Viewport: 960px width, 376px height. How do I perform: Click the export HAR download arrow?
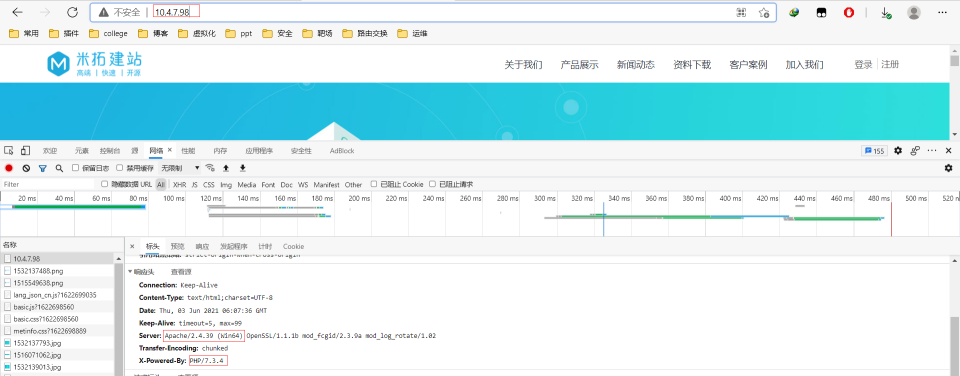pyautogui.click(x=242, y=168)
